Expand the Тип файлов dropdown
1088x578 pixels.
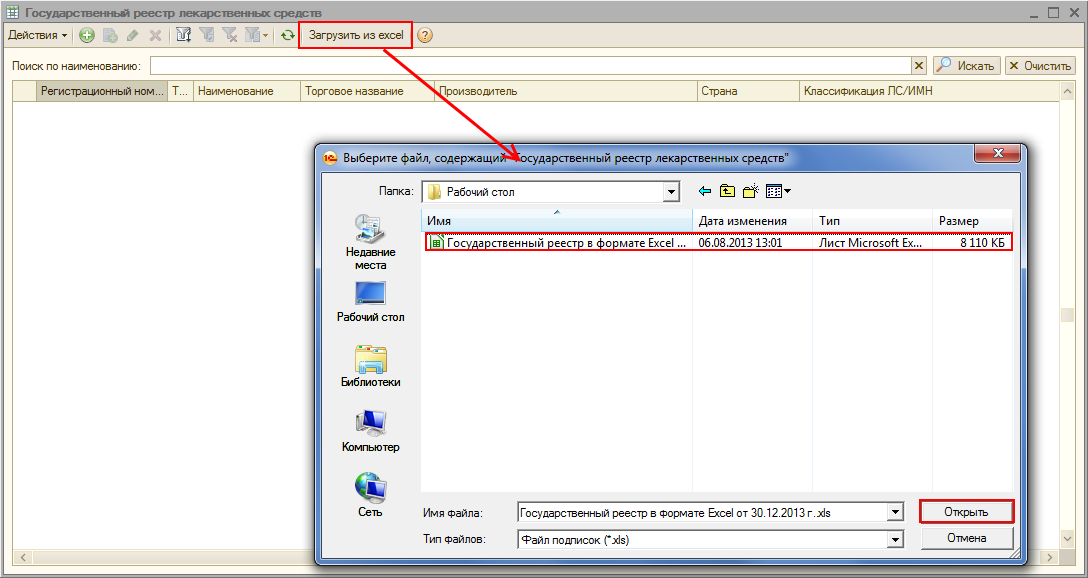coord(895,539)
